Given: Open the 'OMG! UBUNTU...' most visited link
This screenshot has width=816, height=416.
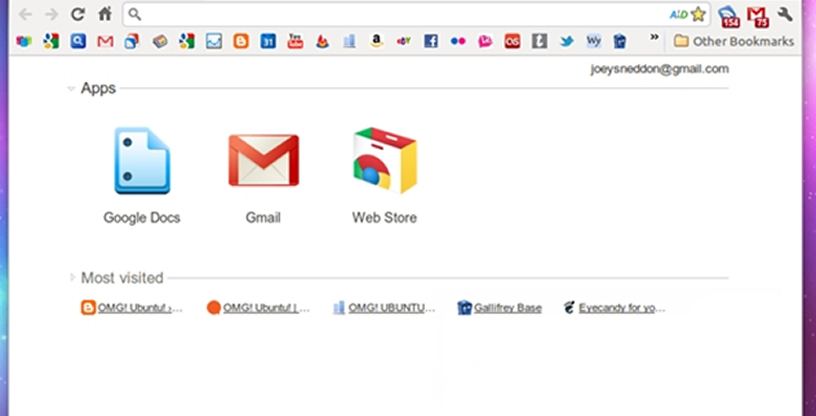Looking at the screenshot, I should (x=384, y=308).
